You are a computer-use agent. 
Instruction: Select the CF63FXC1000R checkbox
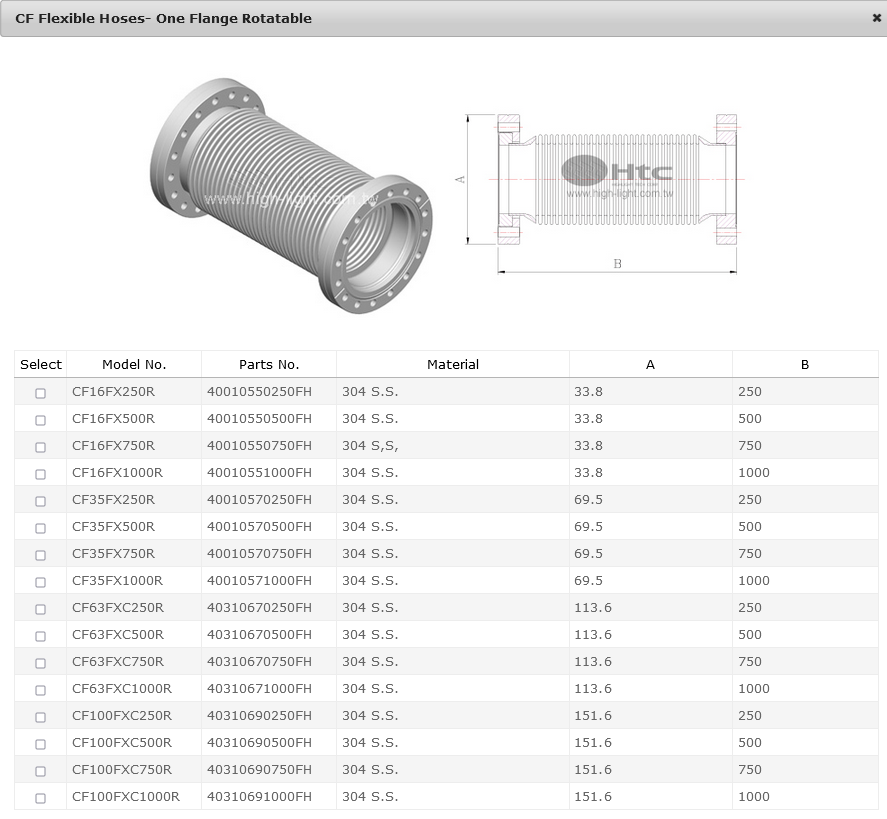41,690
